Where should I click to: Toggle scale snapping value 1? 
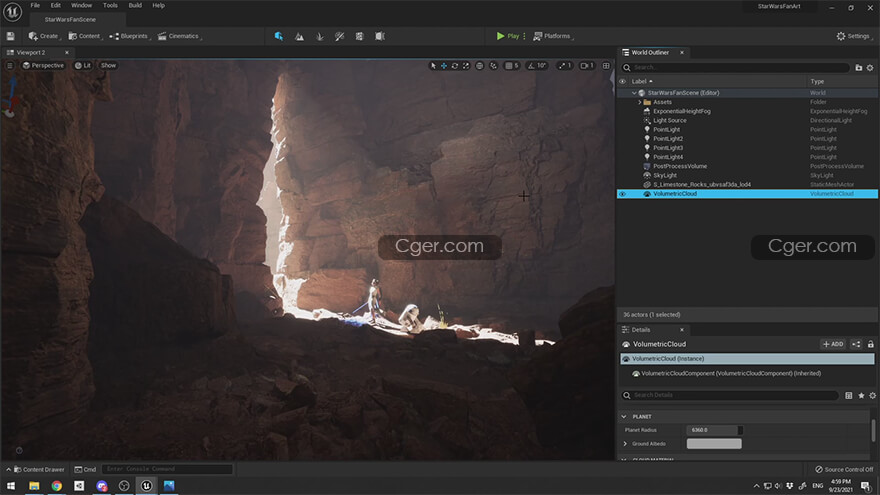(x=565, y=66)
